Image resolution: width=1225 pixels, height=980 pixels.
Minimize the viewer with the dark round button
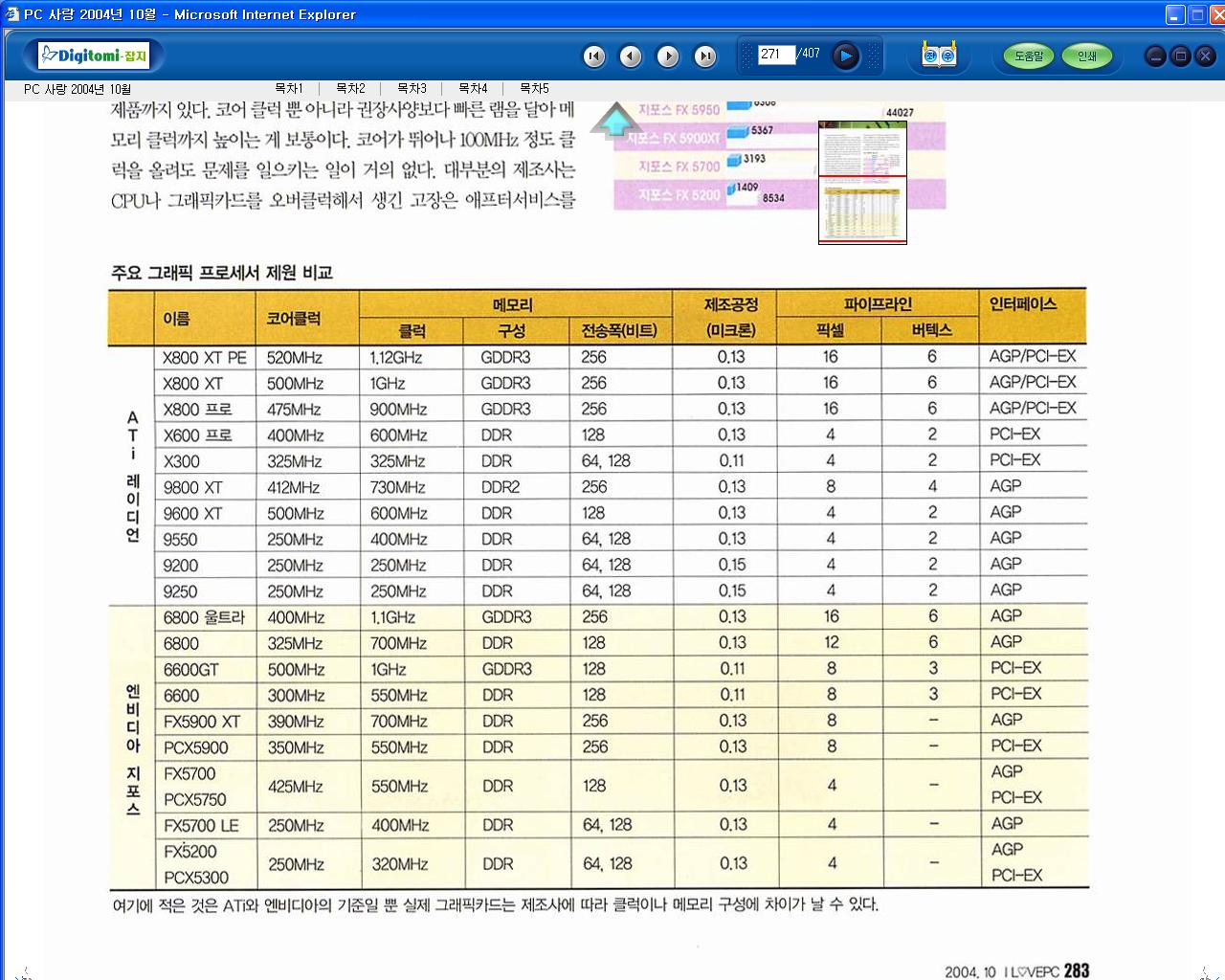point(1156,56)
